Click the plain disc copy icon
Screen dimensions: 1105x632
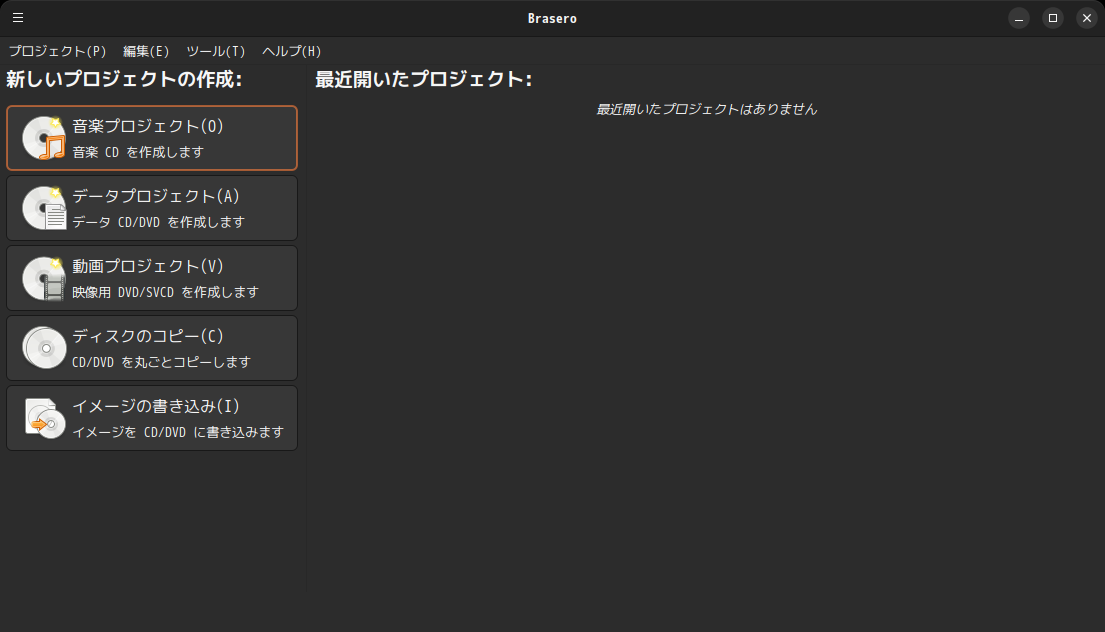click(44, 348)
